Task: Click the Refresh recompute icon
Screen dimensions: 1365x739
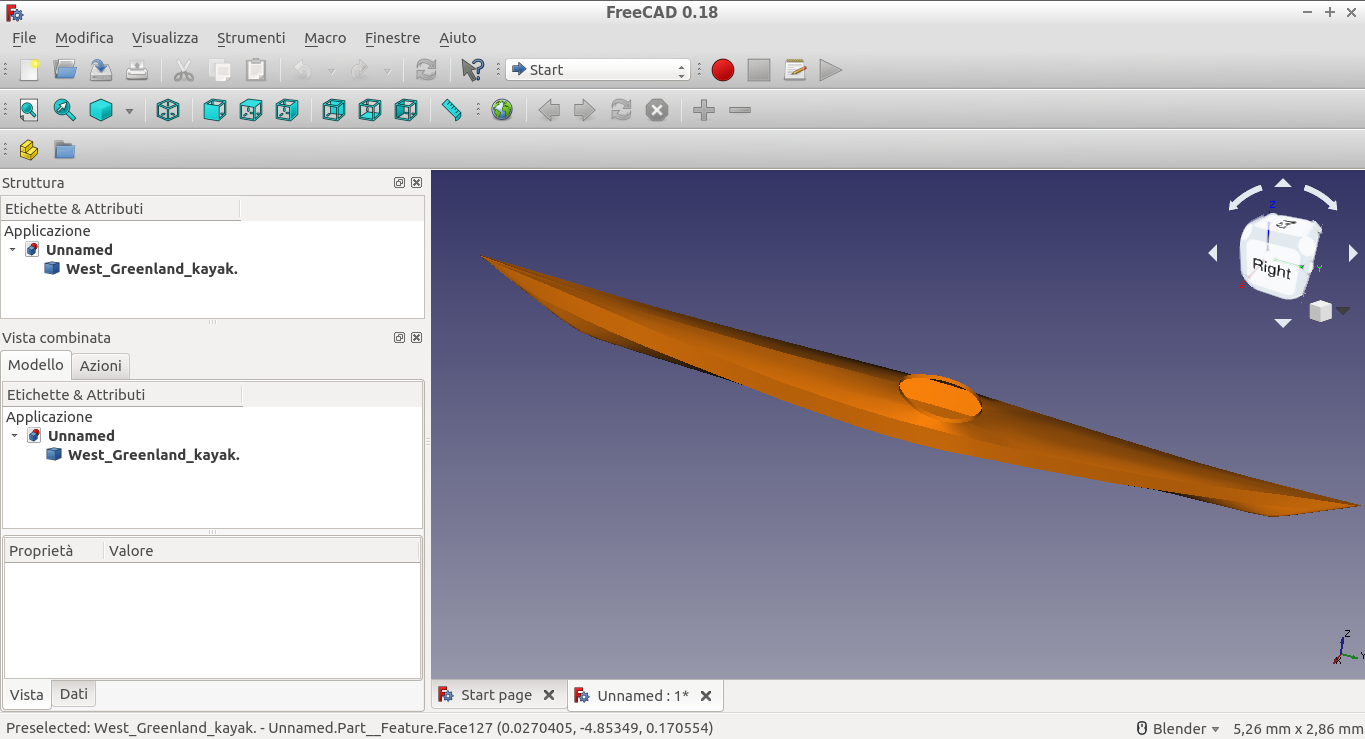Action: tap(426, 70)
